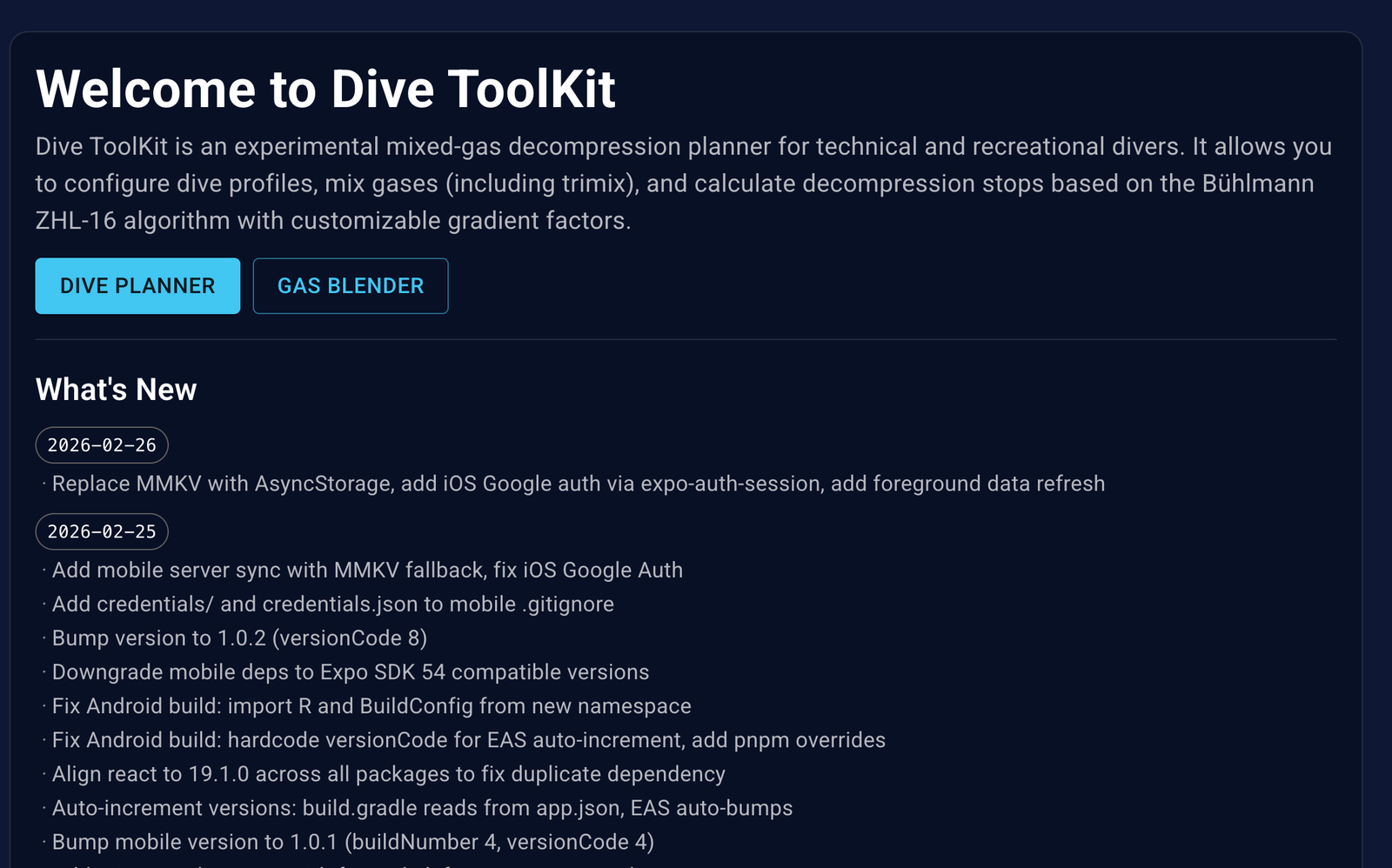1392x868 pixels.
Task: Click the Welcome to Dive ToolKit heading
Action: pyautogui.click(x=325, y=89)
